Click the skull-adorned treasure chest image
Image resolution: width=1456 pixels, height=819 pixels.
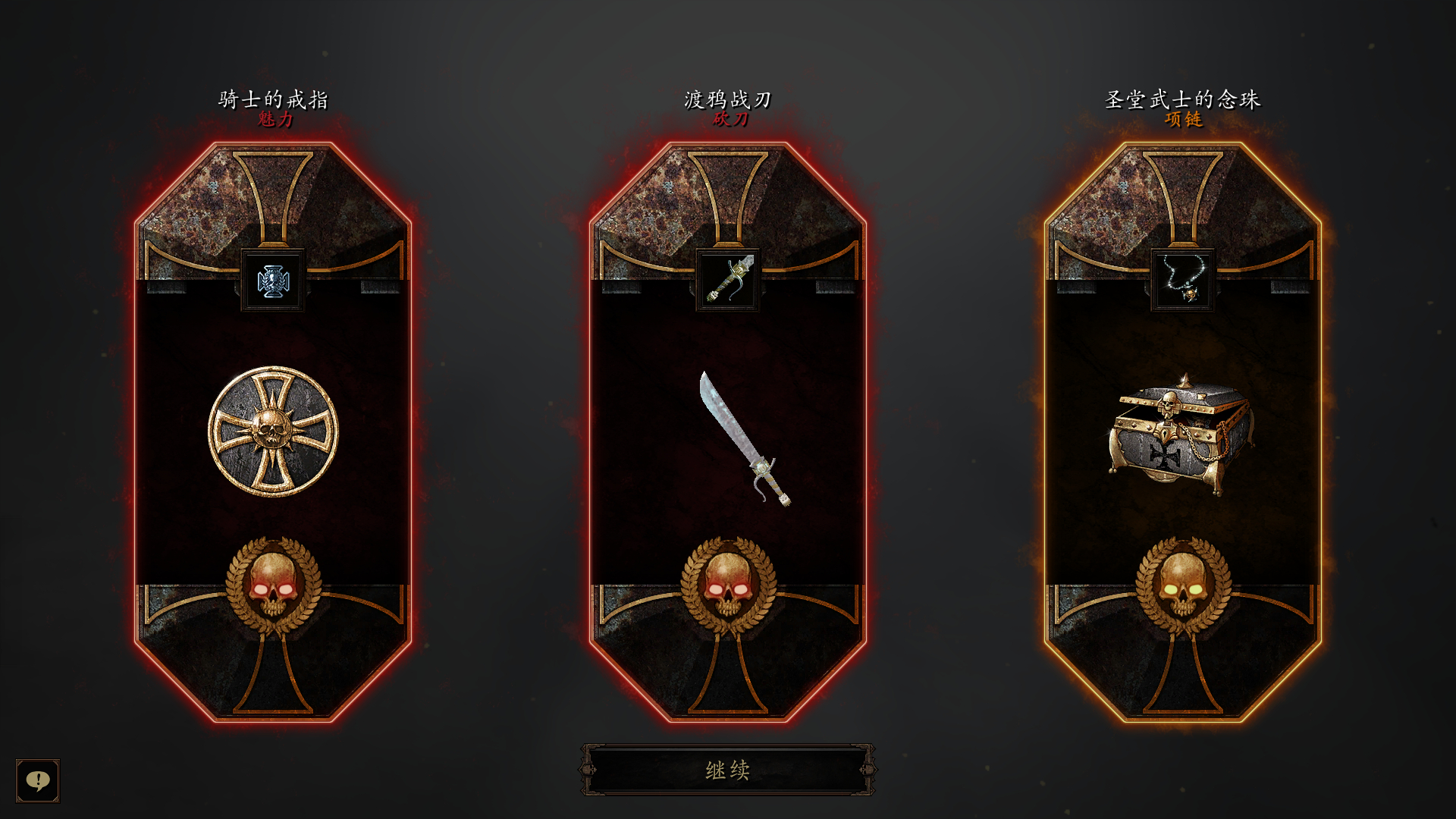[1180, 435]
